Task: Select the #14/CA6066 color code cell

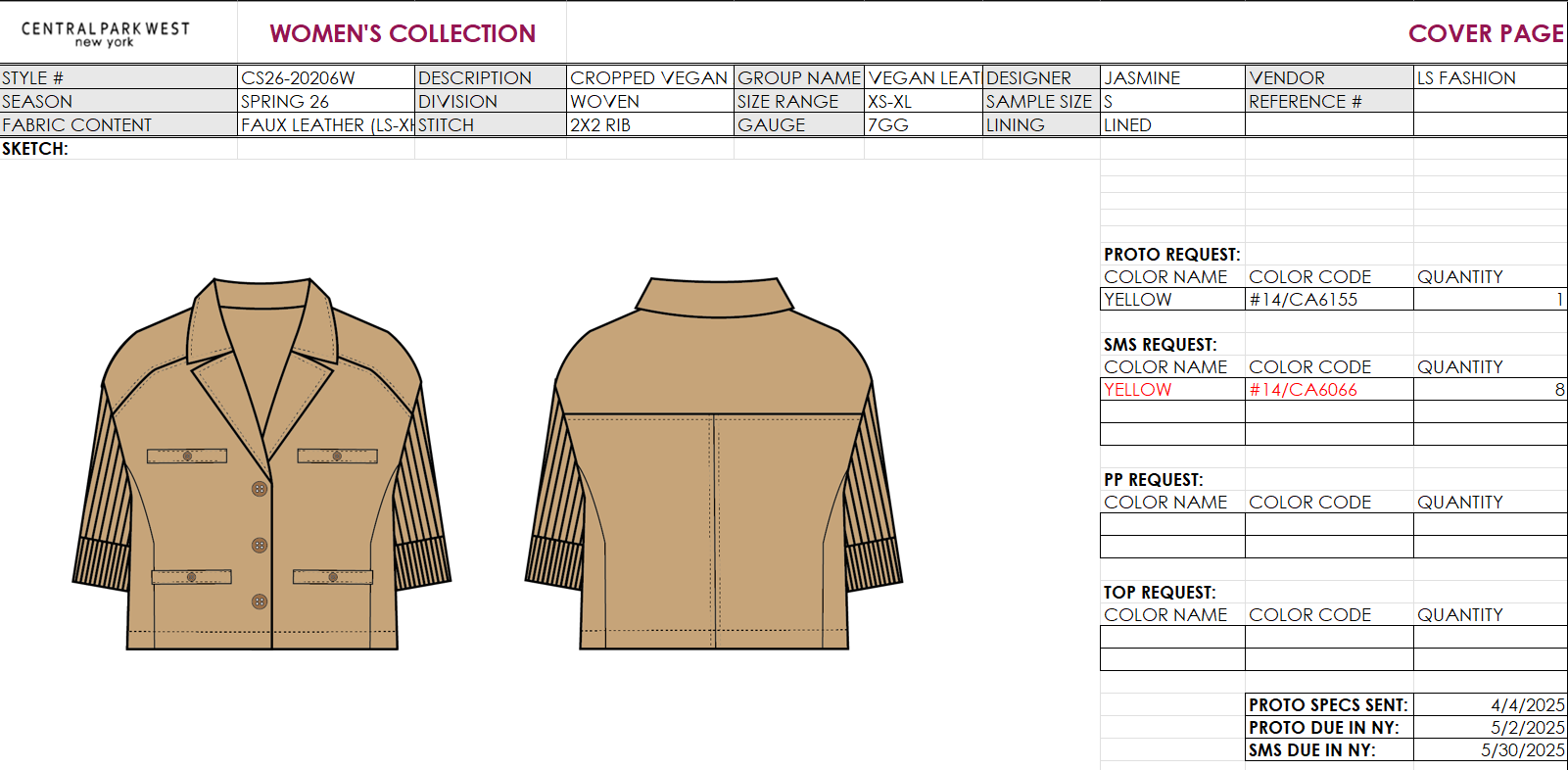Action: tap(1329, 389)
